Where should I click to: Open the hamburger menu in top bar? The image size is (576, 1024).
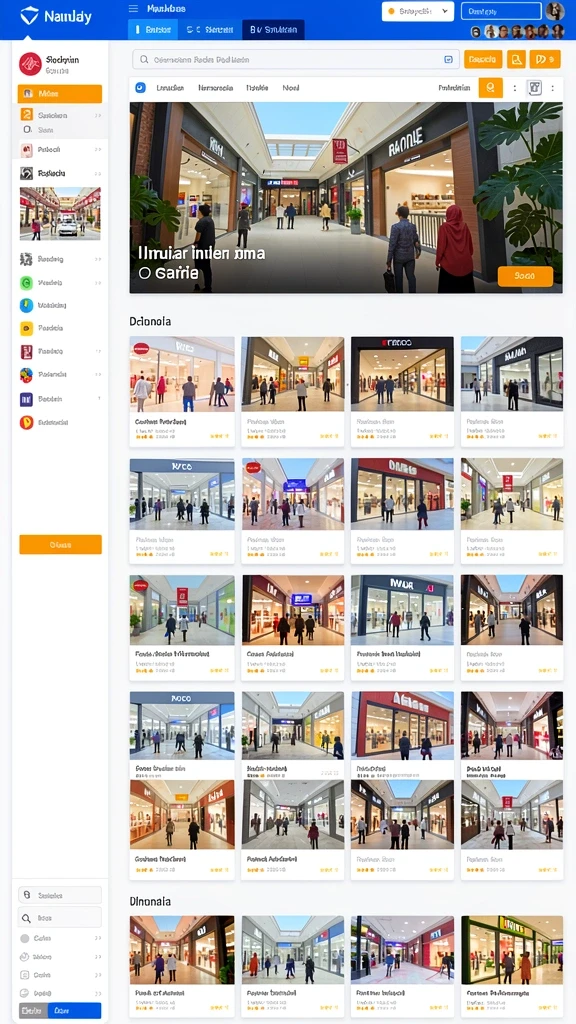(x=133, y=8)
